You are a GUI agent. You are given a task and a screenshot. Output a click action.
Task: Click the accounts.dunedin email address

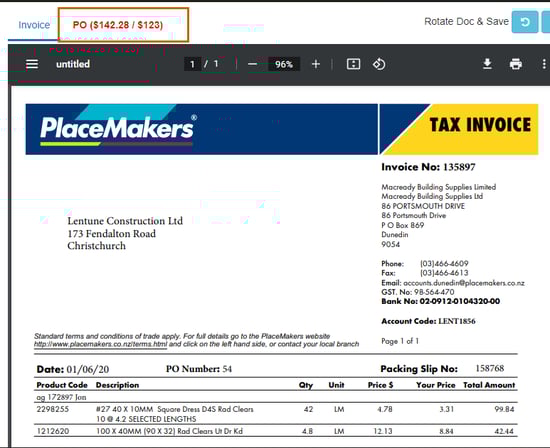point(464,283)
